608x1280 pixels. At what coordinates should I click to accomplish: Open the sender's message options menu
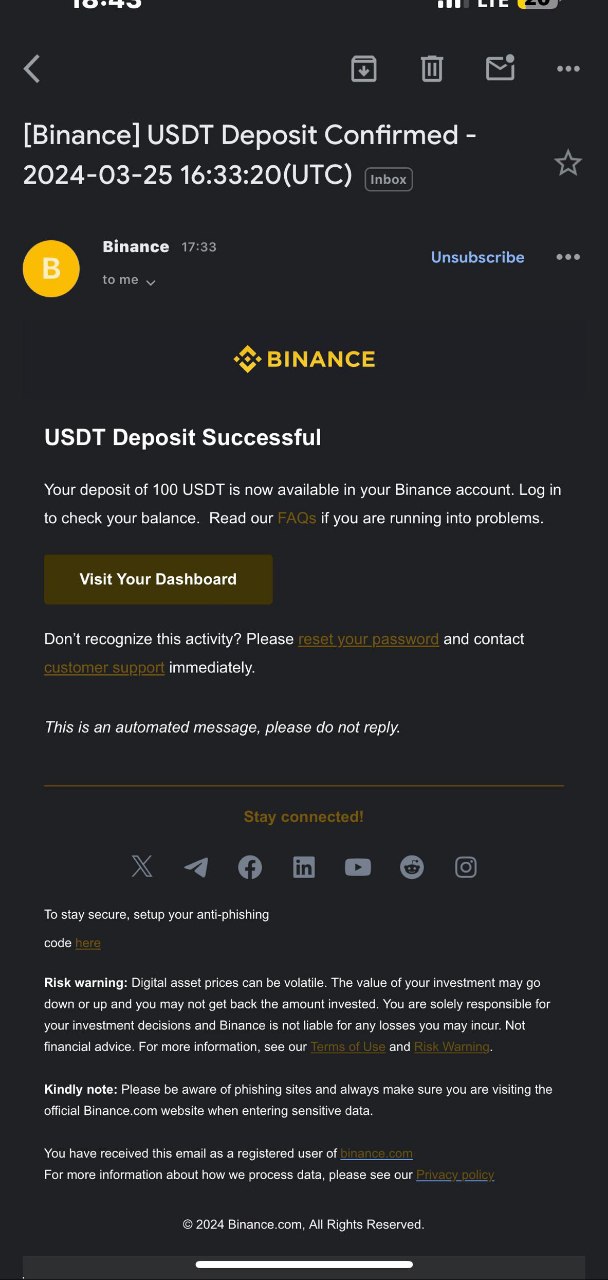(x=568, y=257)
